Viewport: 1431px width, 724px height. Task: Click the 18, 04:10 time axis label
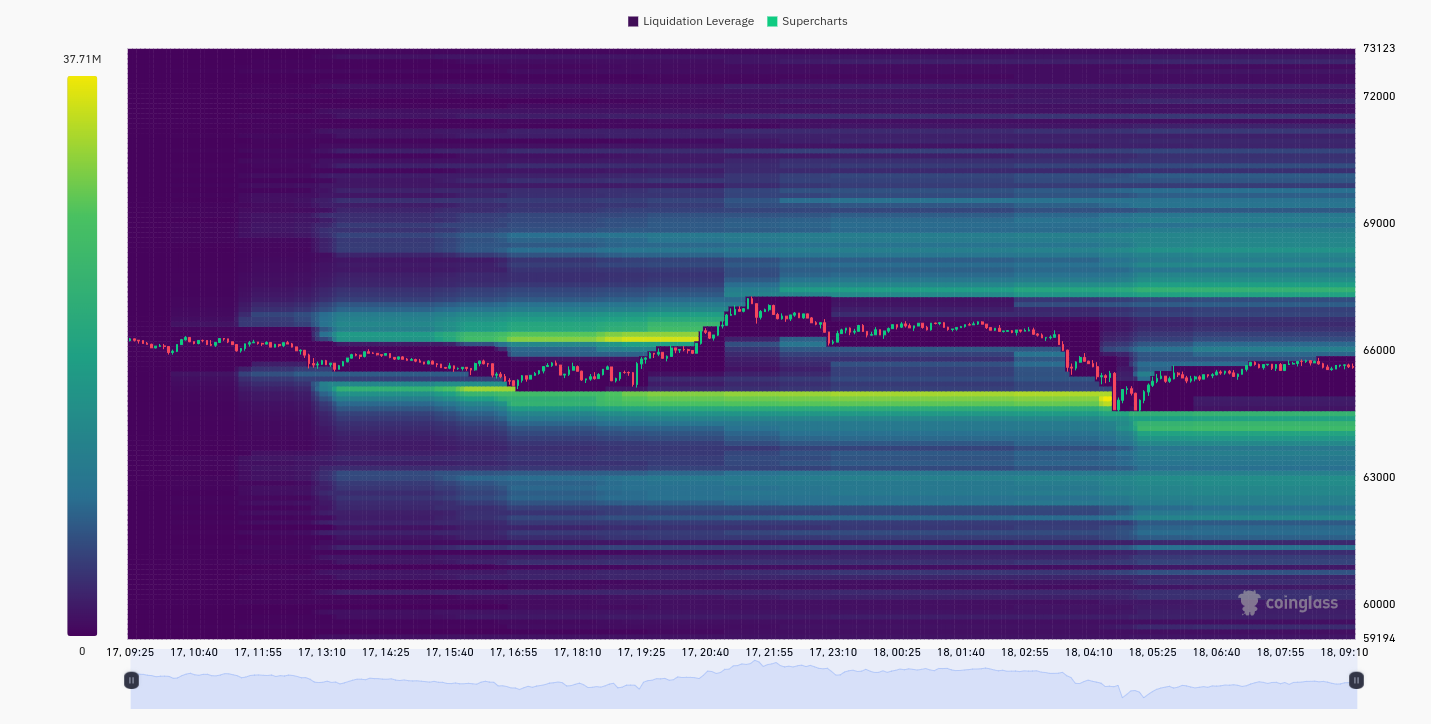coord(1089,652)
